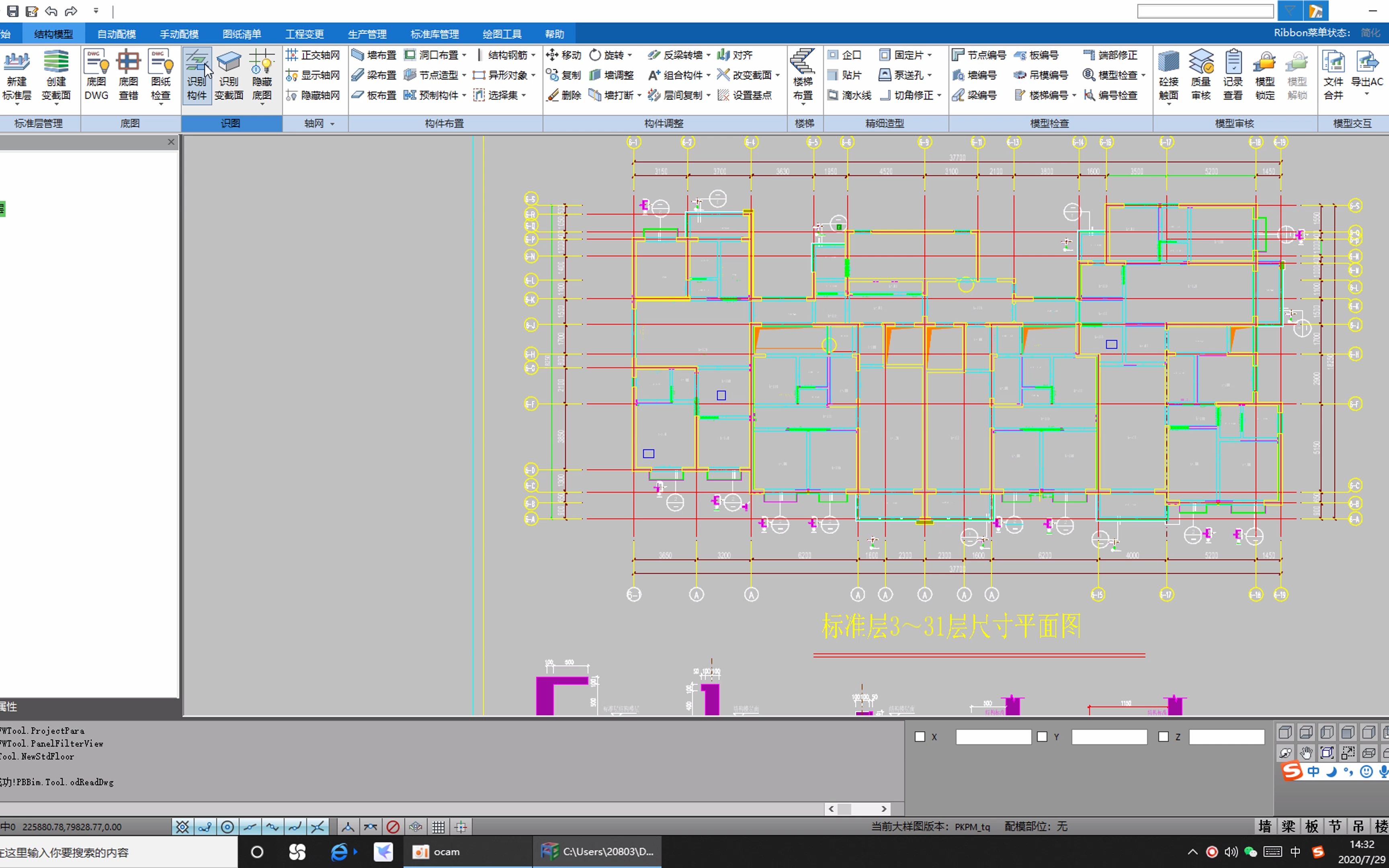1389x868 pixels.
Task: Expand the 旋转 dropdown
Action: point(630,55)
